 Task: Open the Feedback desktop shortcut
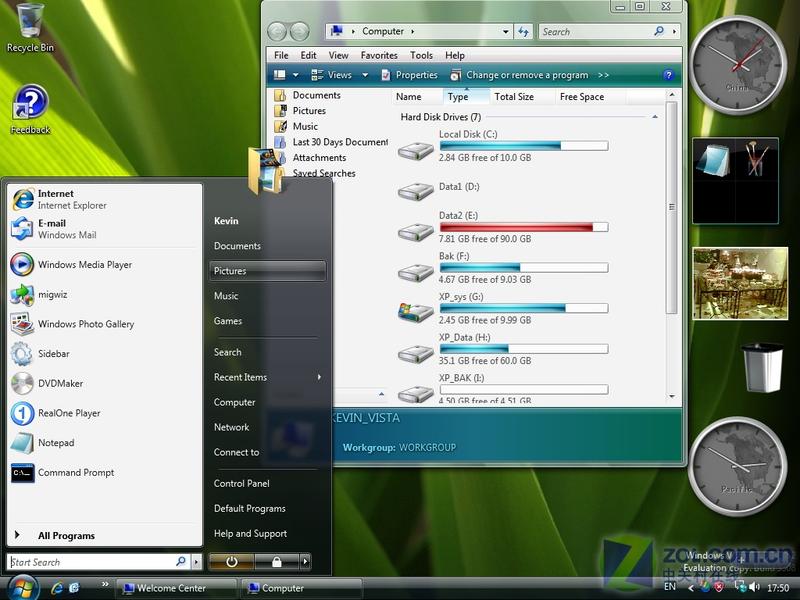pyautogui.click(x=30, y=110)
